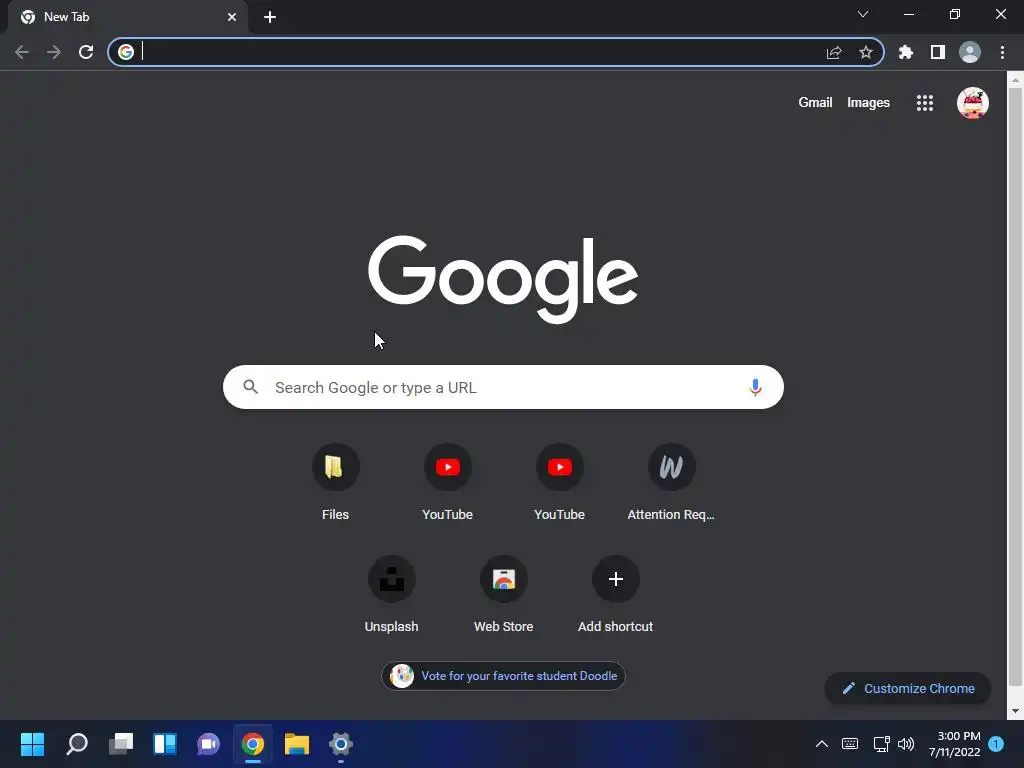1024x768 pixels.
Task: Open Task View on the taskbar
Action: (121, 744)
